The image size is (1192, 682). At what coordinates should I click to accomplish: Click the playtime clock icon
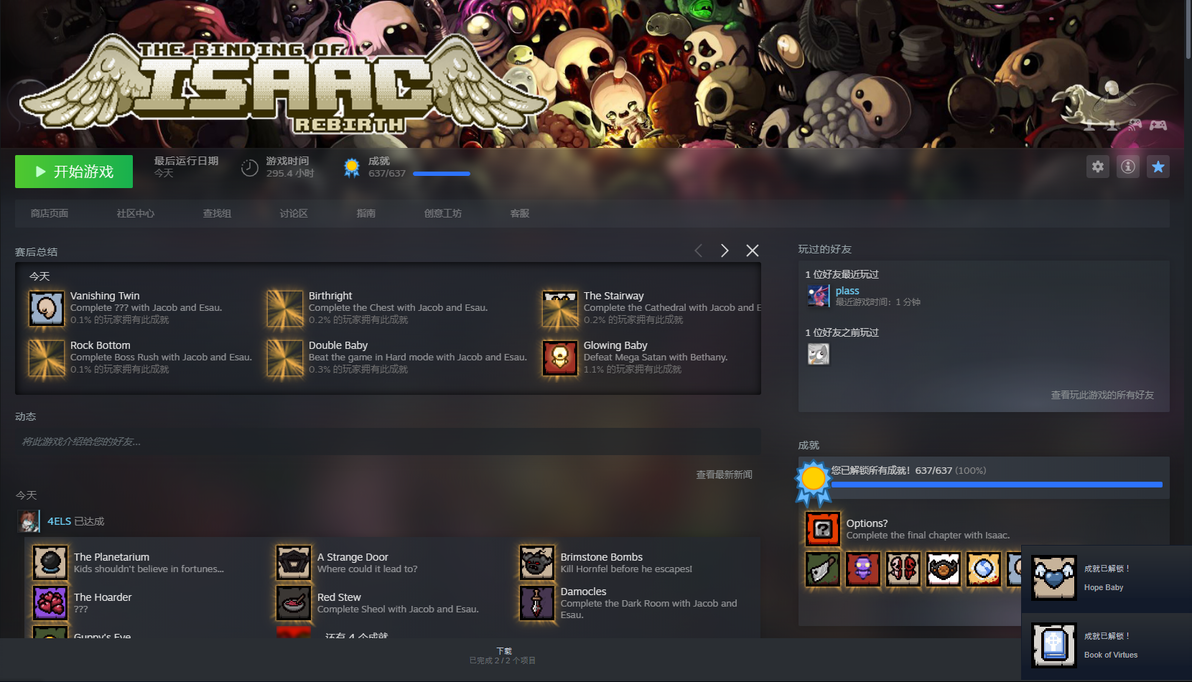click(x=249, y=168)
